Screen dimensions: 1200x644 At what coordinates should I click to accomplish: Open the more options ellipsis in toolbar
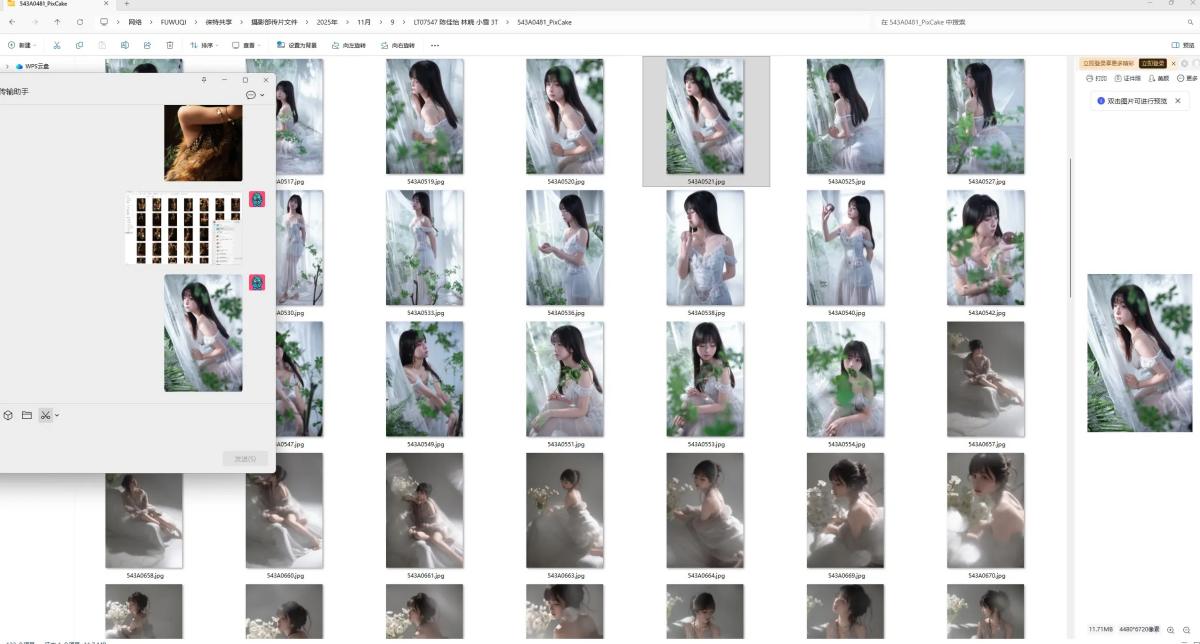[x=435, y=45]
